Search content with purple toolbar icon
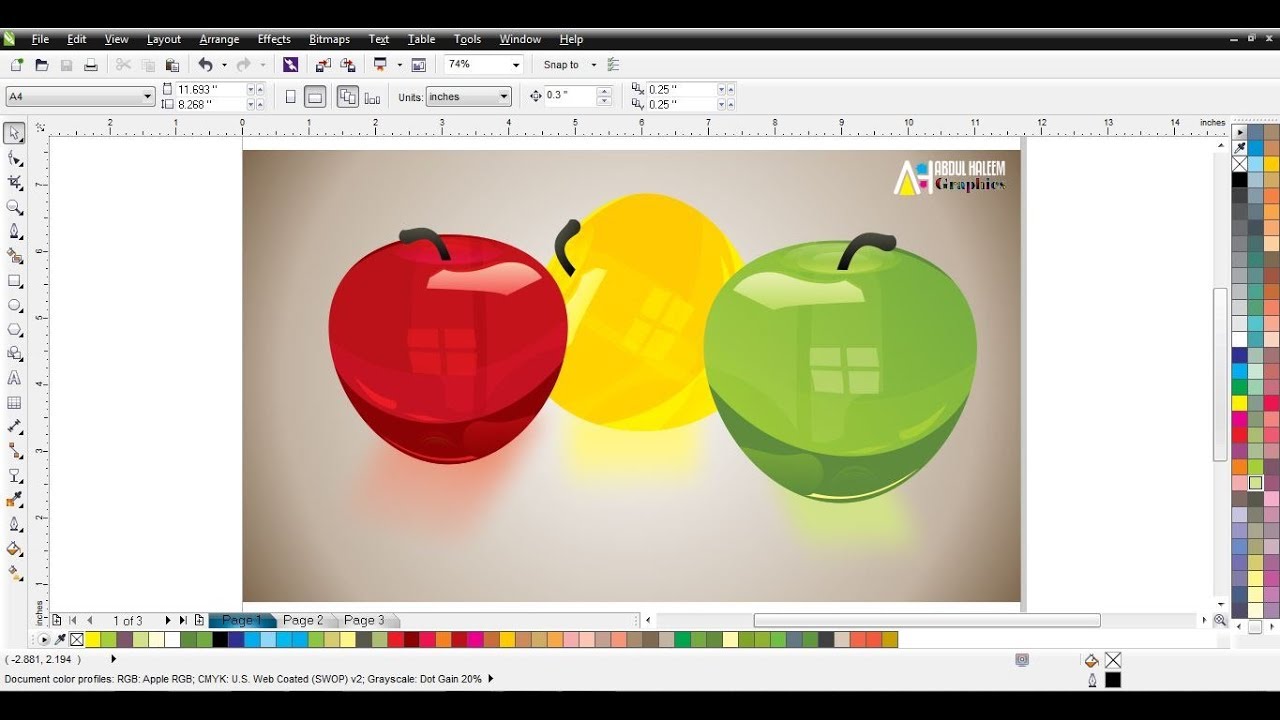This screenshot has width=1280, height=720. (x=290, y=65)
